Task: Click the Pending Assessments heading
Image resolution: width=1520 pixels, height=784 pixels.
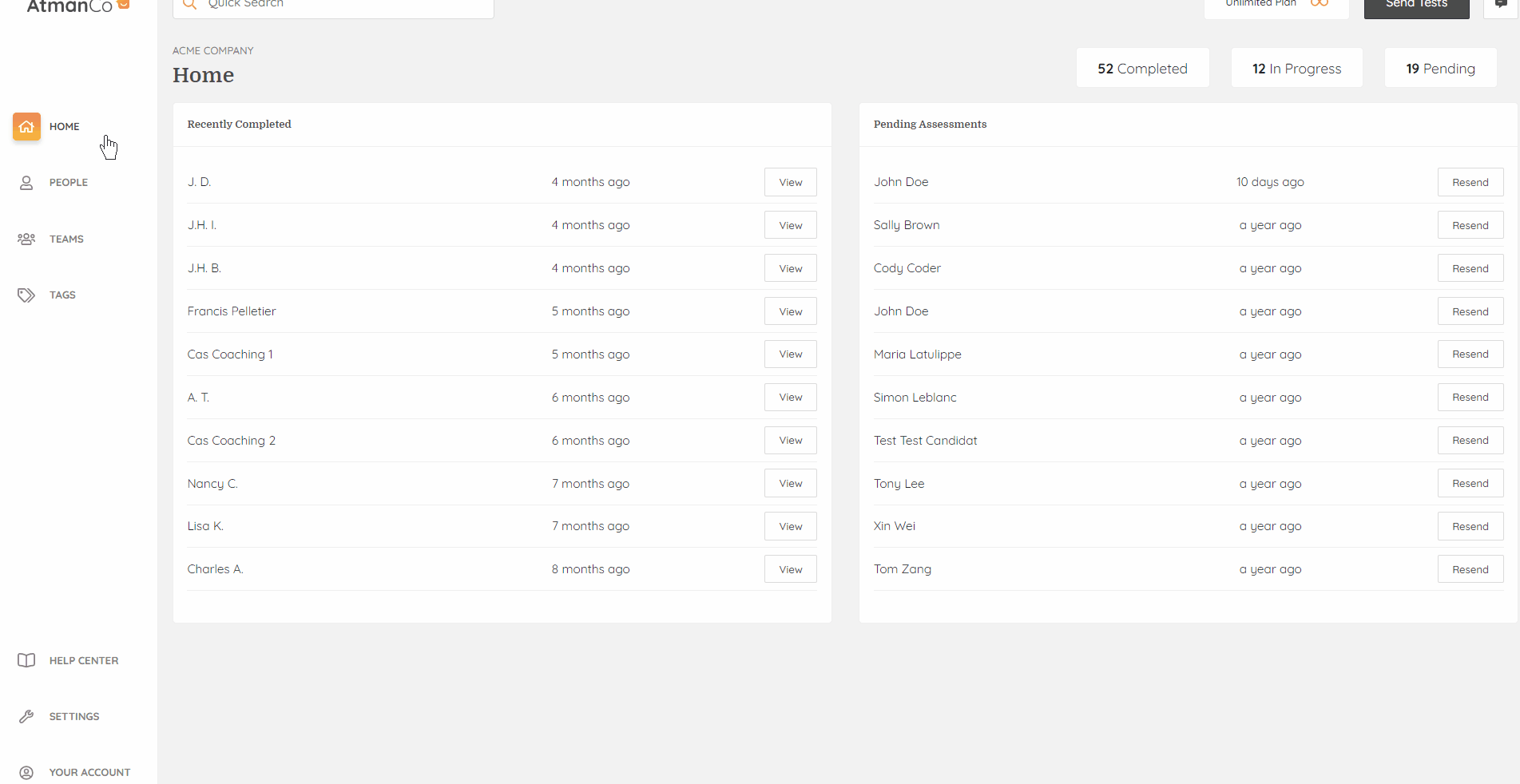Action: click(x=931, y=125)
